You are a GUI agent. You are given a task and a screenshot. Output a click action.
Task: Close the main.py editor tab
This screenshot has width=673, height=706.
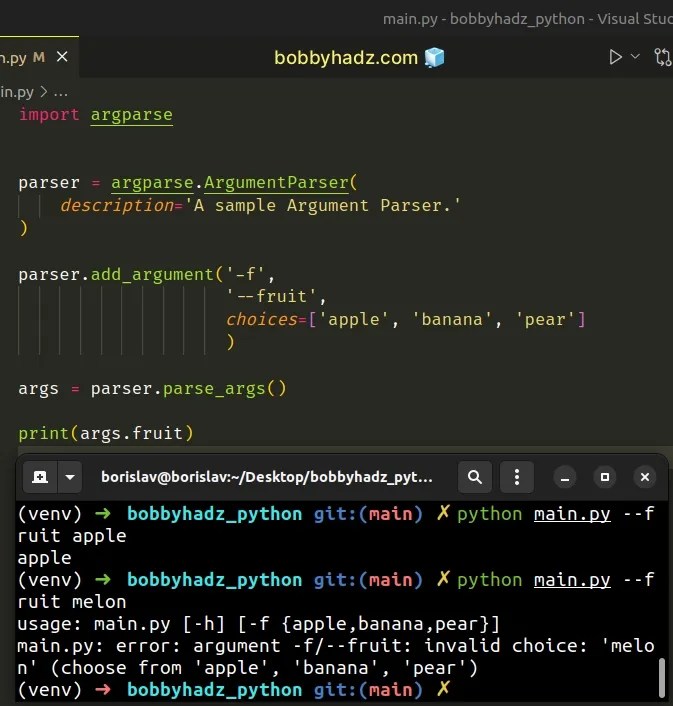62,57
